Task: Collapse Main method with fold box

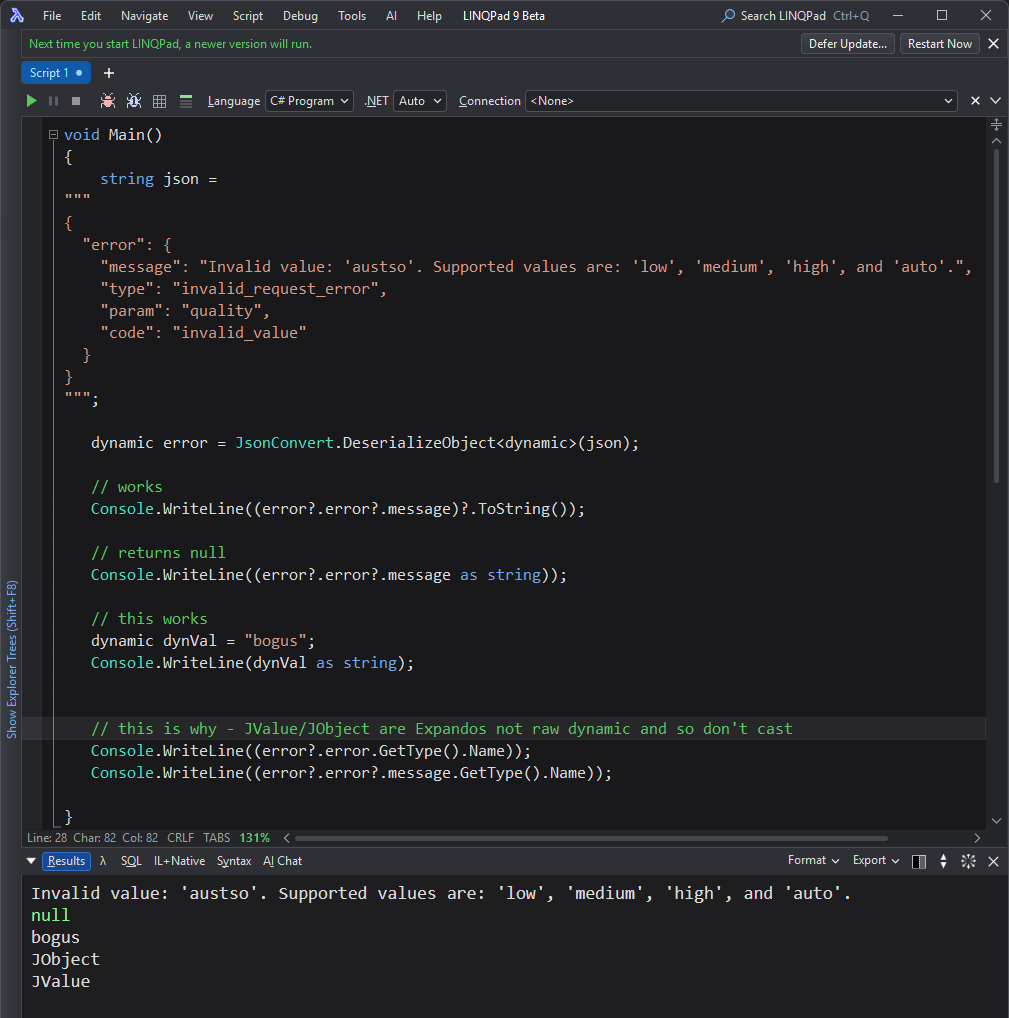Action: coord(53,135)
